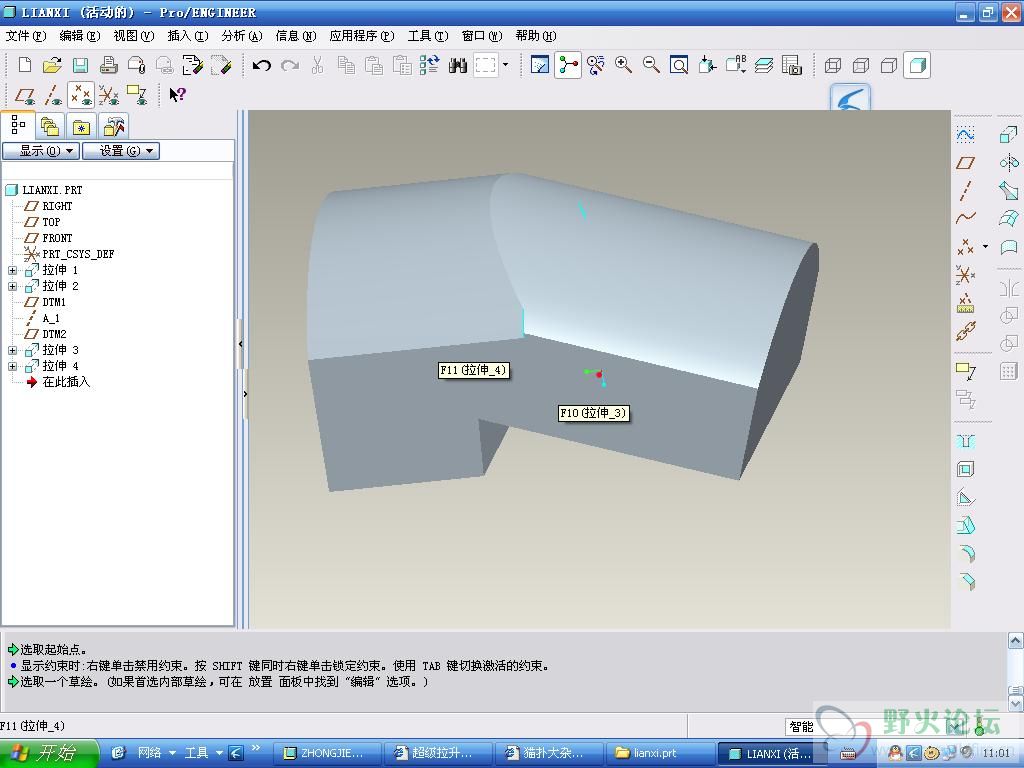
Task: Open the 视图(V) menu
Action: point(134,36)
